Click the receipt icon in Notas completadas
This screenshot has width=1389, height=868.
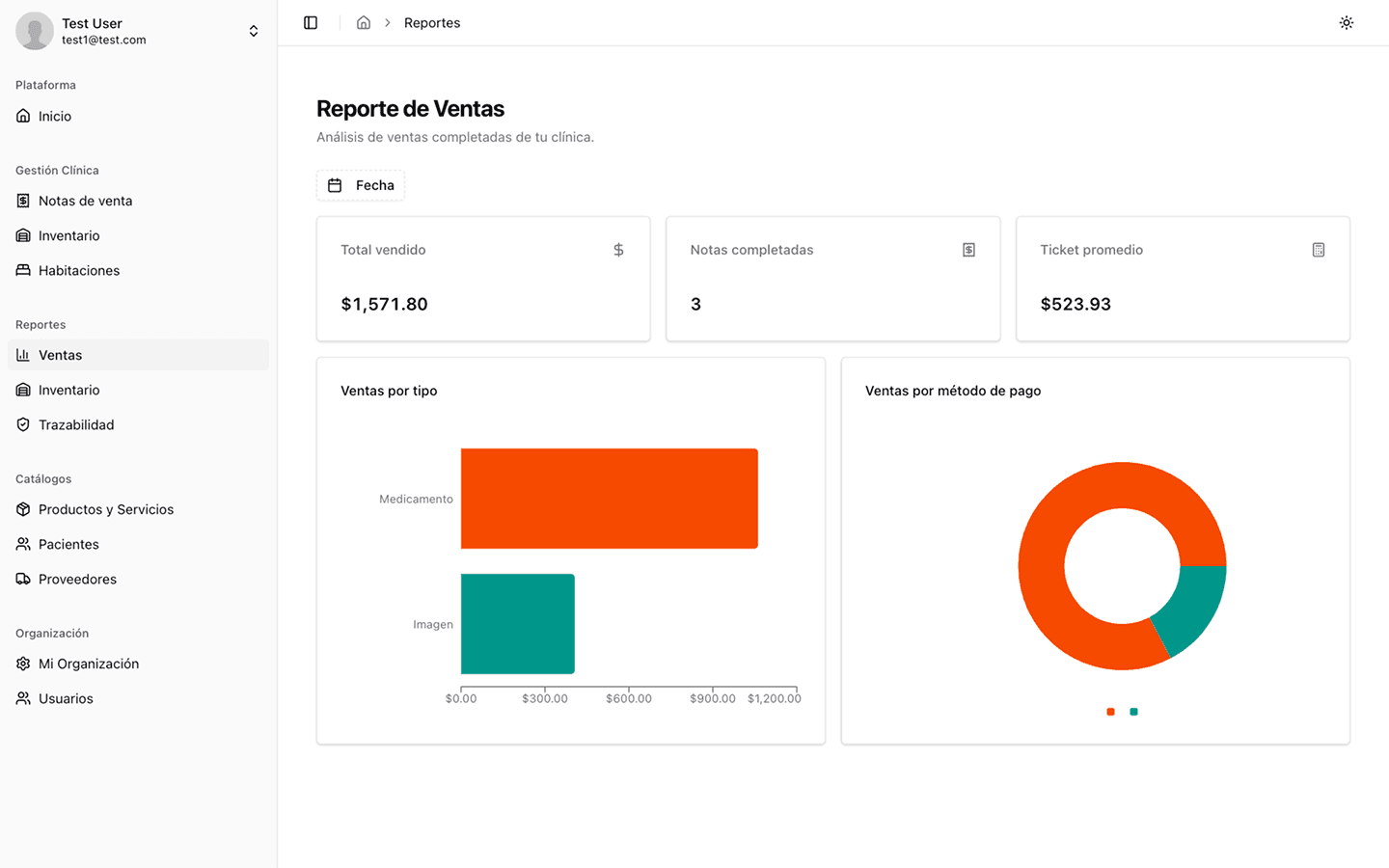coord(968,250)
